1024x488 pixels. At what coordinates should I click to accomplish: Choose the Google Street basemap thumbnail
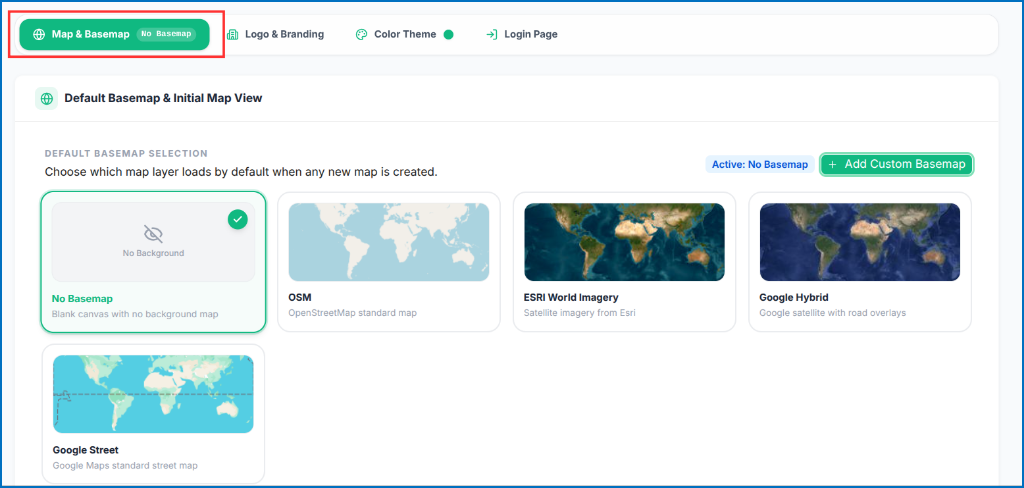click(153, 394)
